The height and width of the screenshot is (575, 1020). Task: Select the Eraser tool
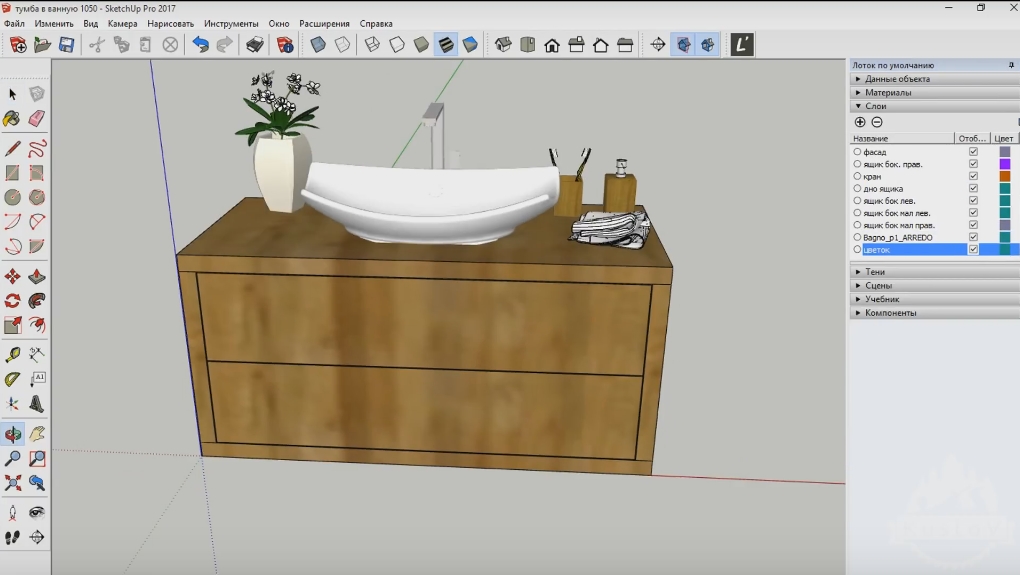pos(37,119)
